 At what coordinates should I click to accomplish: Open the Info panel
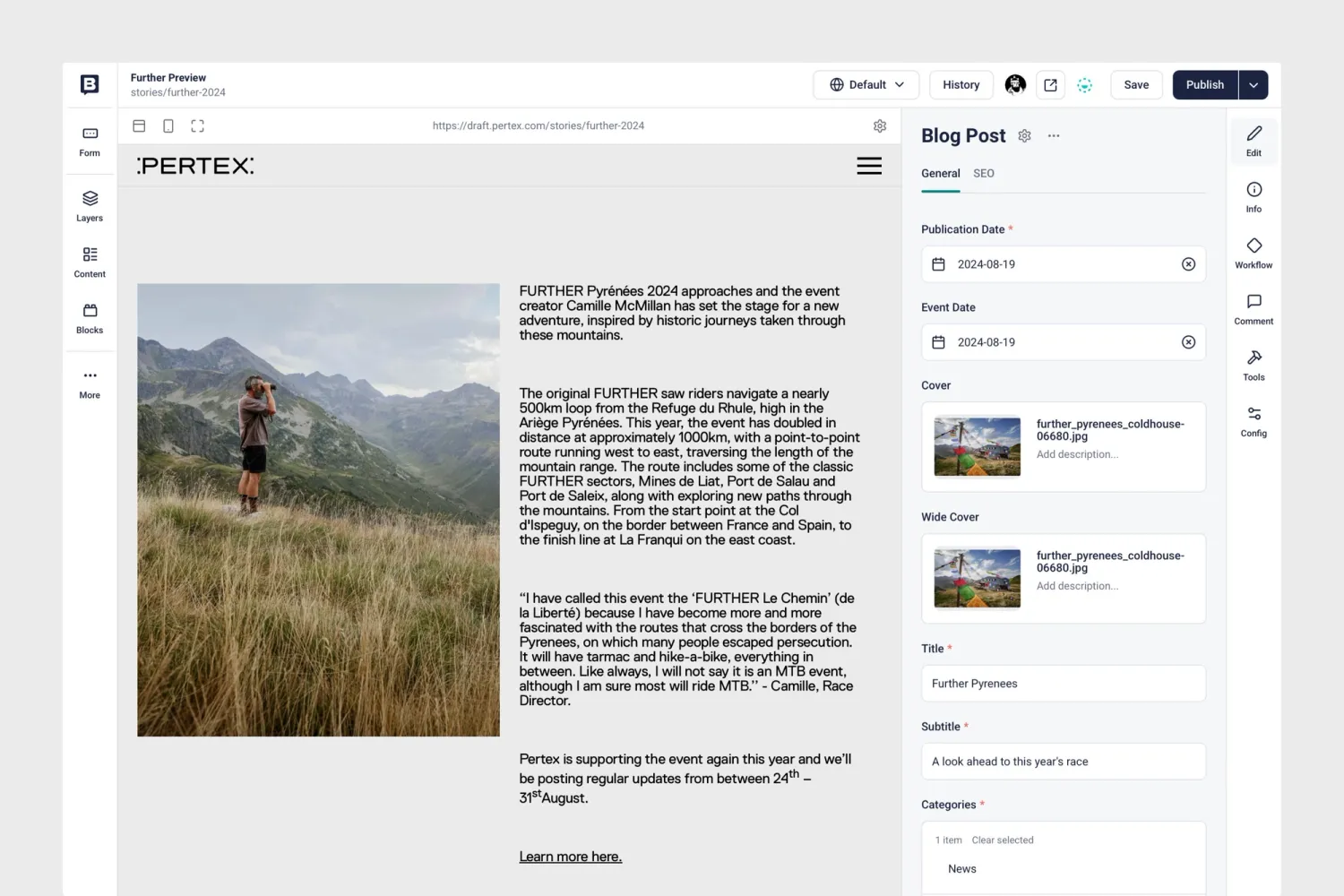pyautogui.click(x=1254, y=197)
